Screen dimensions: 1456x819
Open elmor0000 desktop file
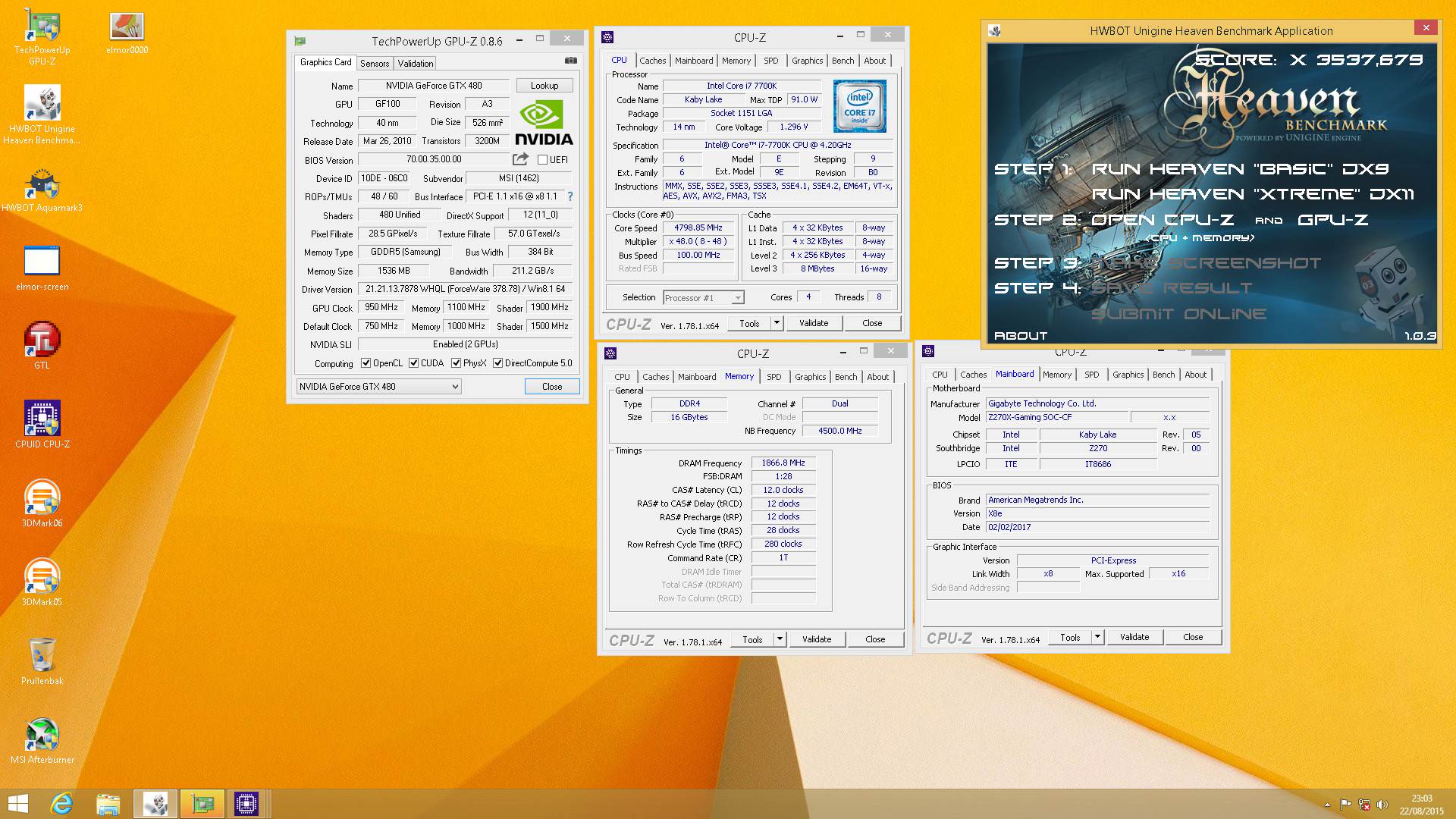127,33
